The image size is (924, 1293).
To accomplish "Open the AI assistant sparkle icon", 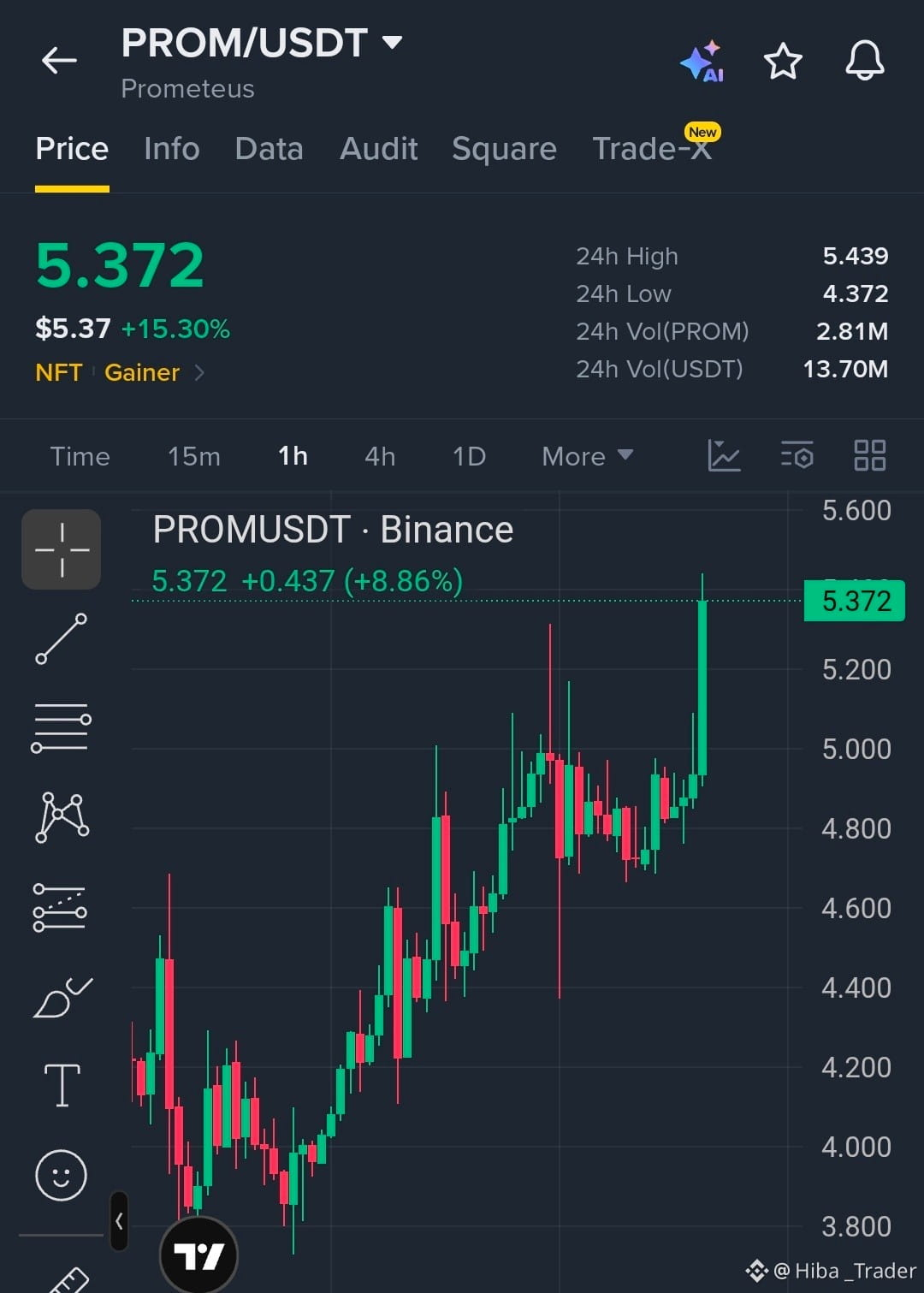I will (x=702, y=61).
